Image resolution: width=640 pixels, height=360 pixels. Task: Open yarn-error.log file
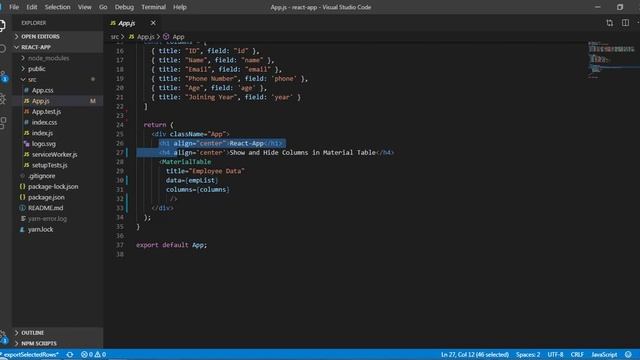[47, 218]
